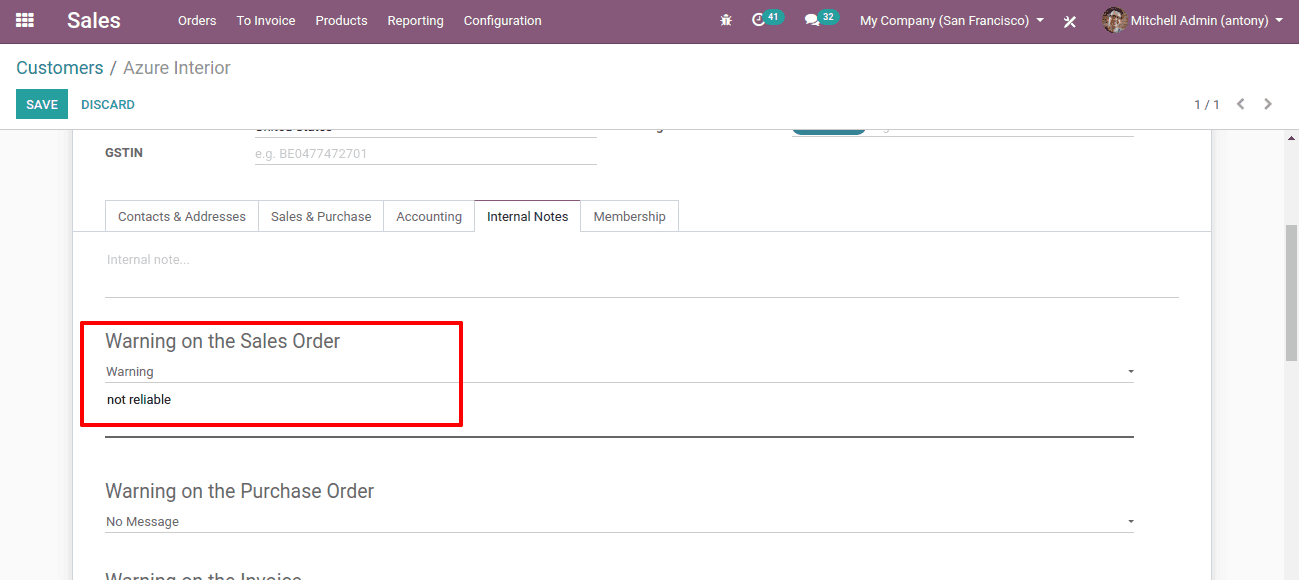Click the debug bug icon

(726, 20)
